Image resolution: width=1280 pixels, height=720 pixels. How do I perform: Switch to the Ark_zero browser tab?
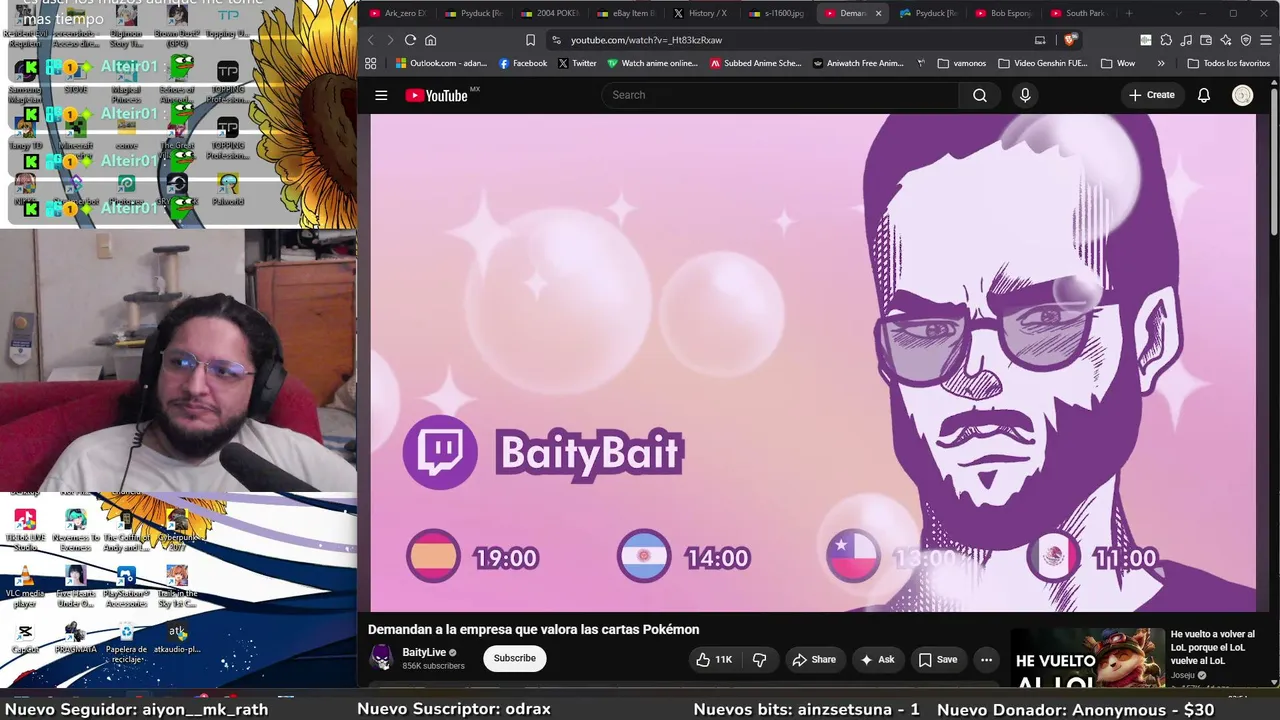pos(398,13)
